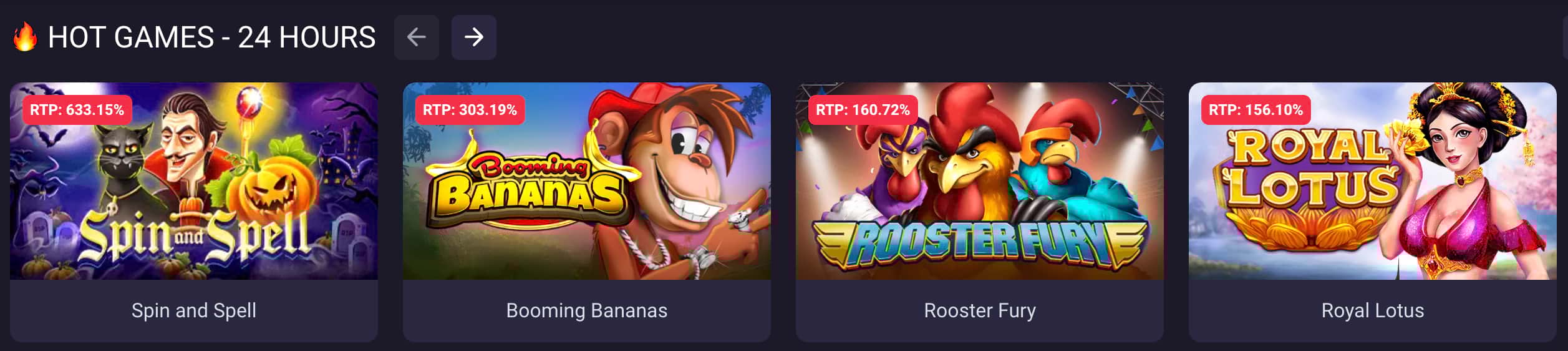
Task: Select the HOT GAMES - 24 HOURS heading
Action: click(211, 37)
